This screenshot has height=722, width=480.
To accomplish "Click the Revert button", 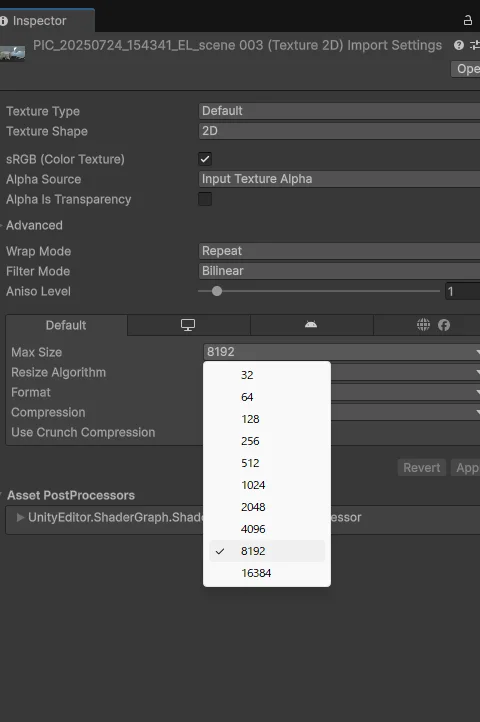I will click(421, 468).
